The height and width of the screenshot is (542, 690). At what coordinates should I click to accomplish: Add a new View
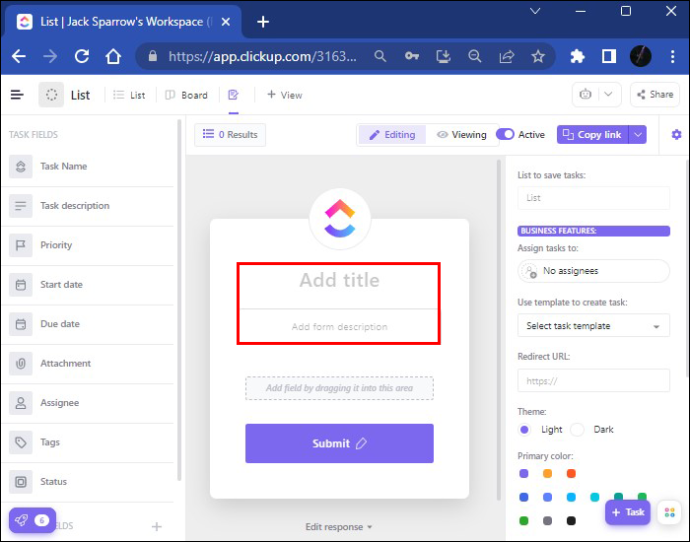tap(285, 95)
